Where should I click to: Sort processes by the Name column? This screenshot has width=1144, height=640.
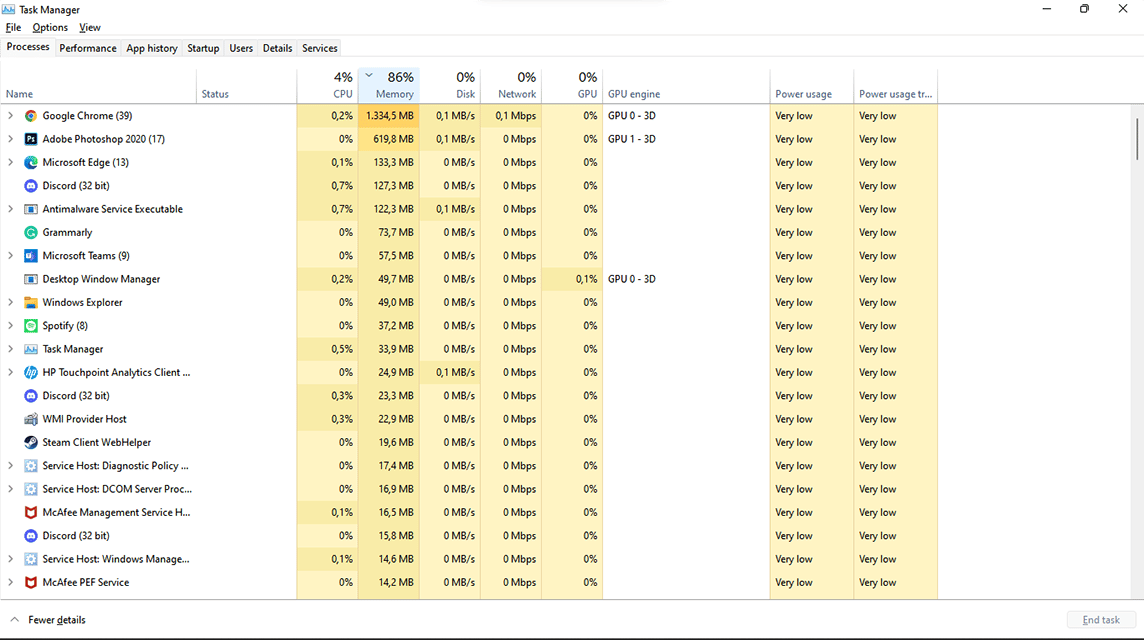coord(98,87)
